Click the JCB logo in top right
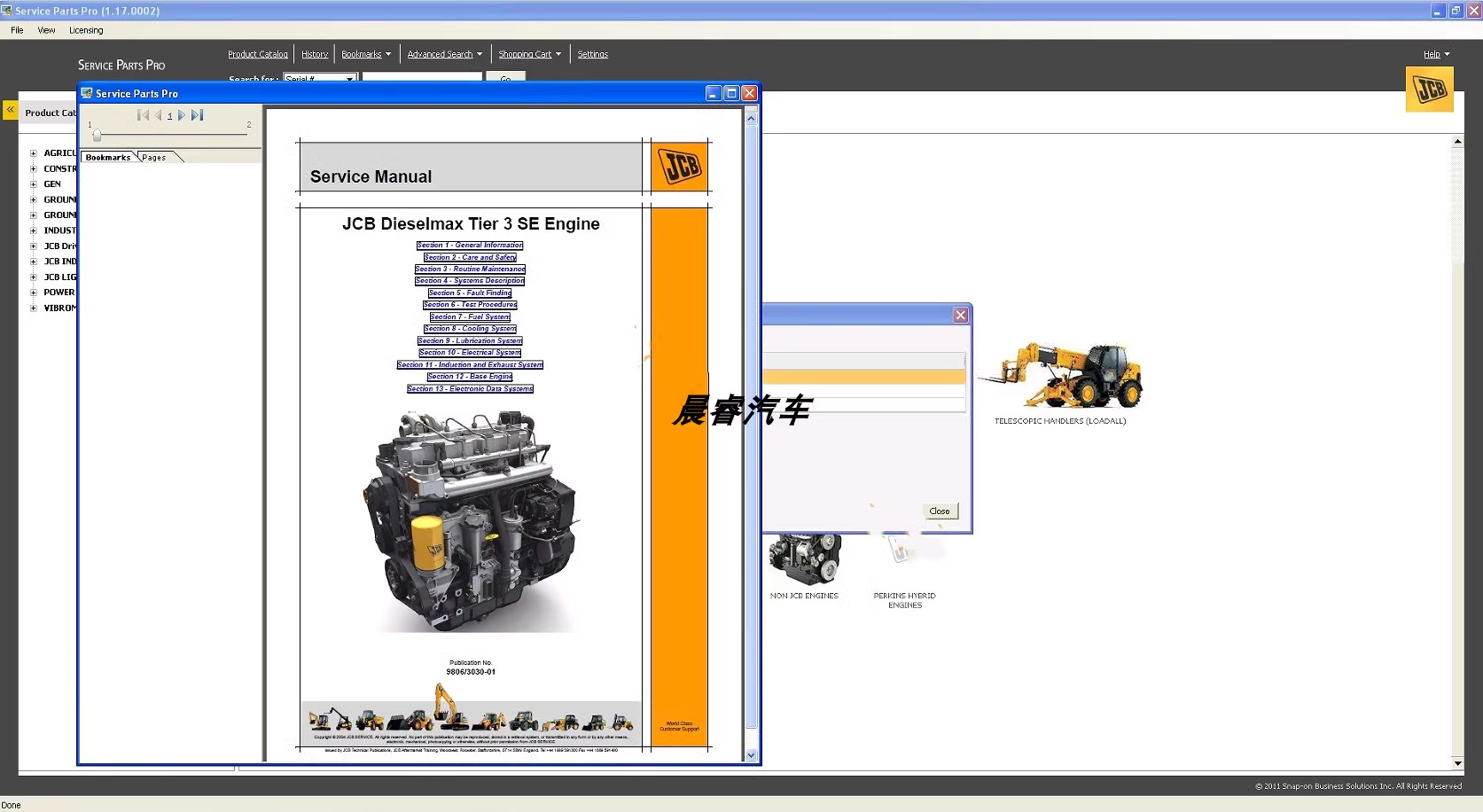 (x=1429, y=90)
